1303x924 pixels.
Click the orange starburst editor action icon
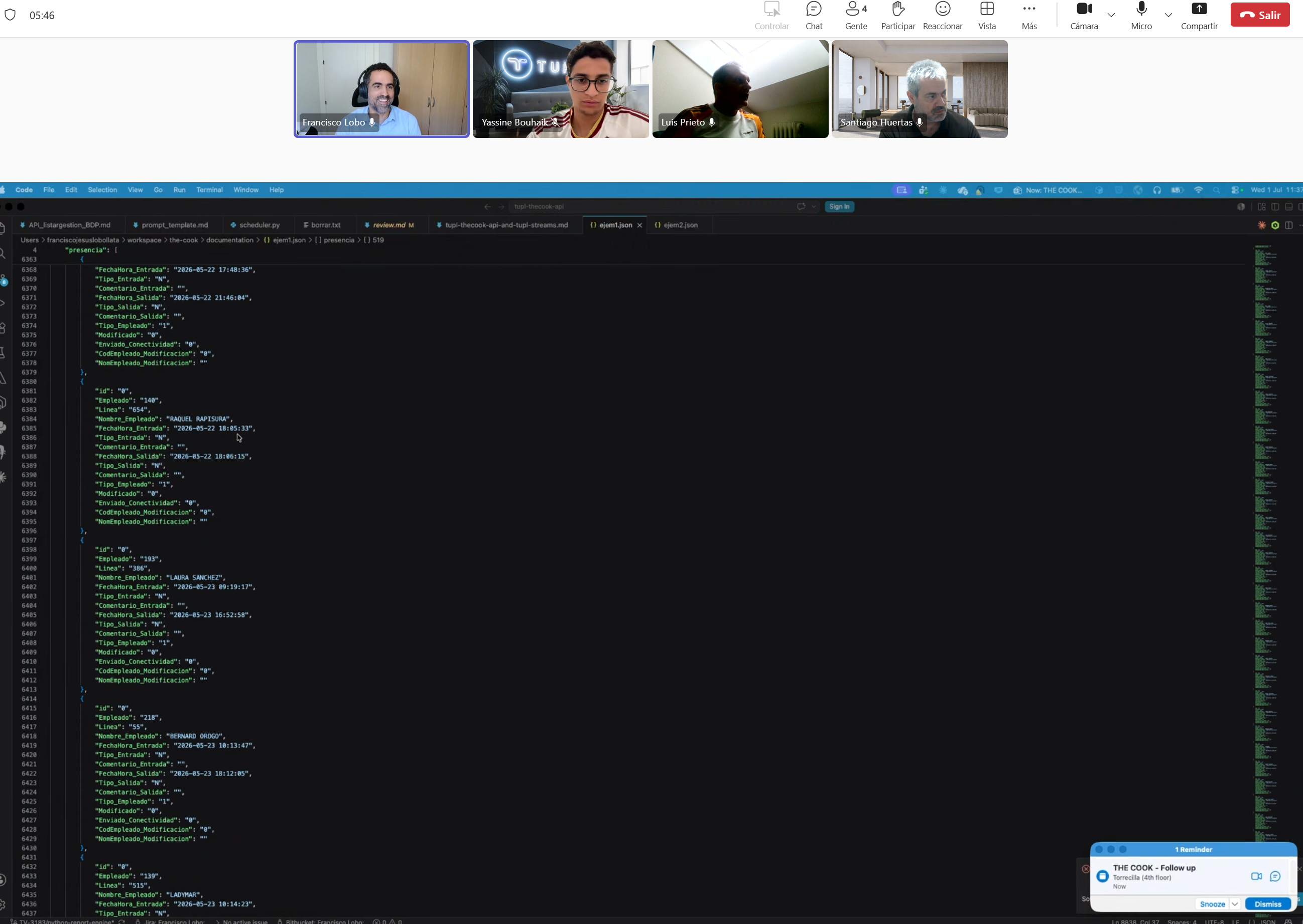coord(1261,225)
